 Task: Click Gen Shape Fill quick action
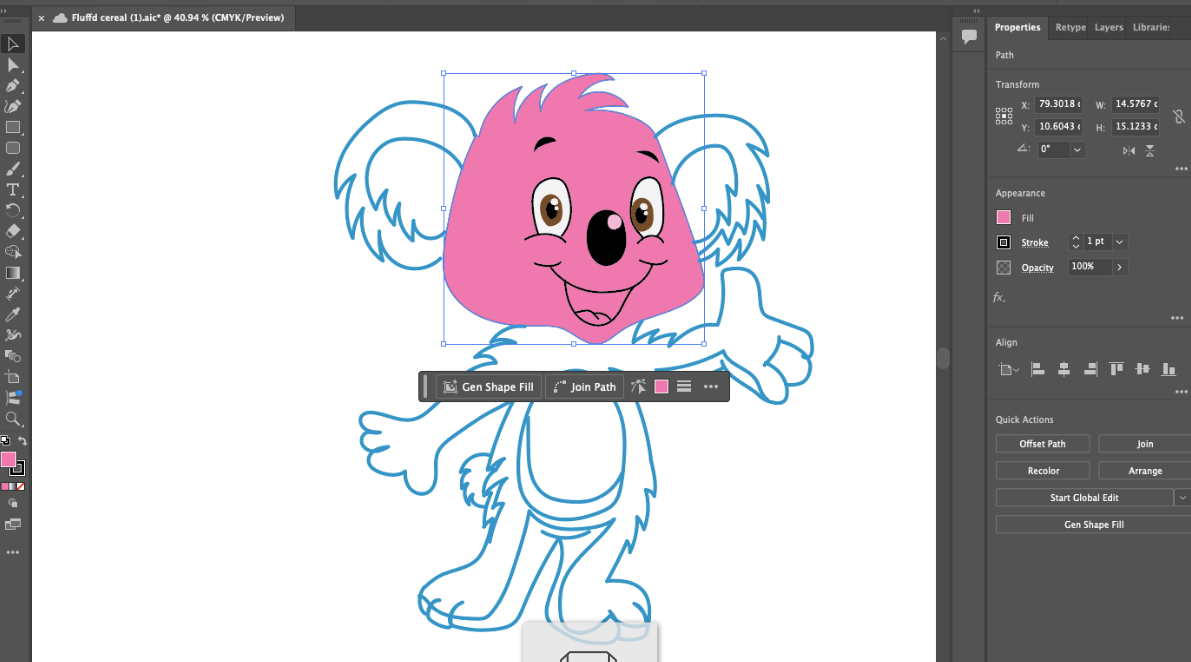click(1093, 525)
